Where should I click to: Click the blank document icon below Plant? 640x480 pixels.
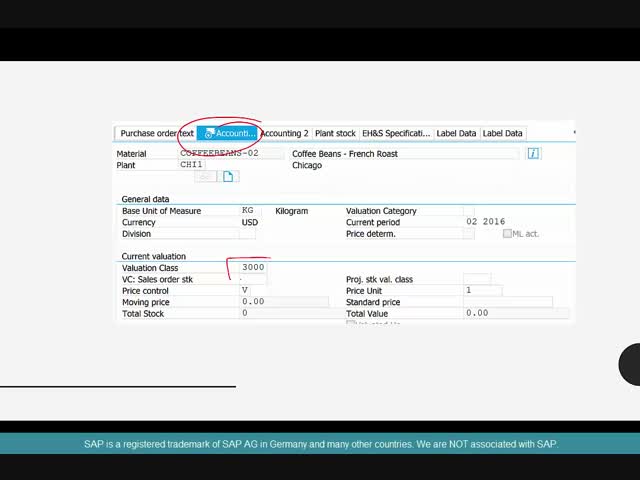point(228,177)
